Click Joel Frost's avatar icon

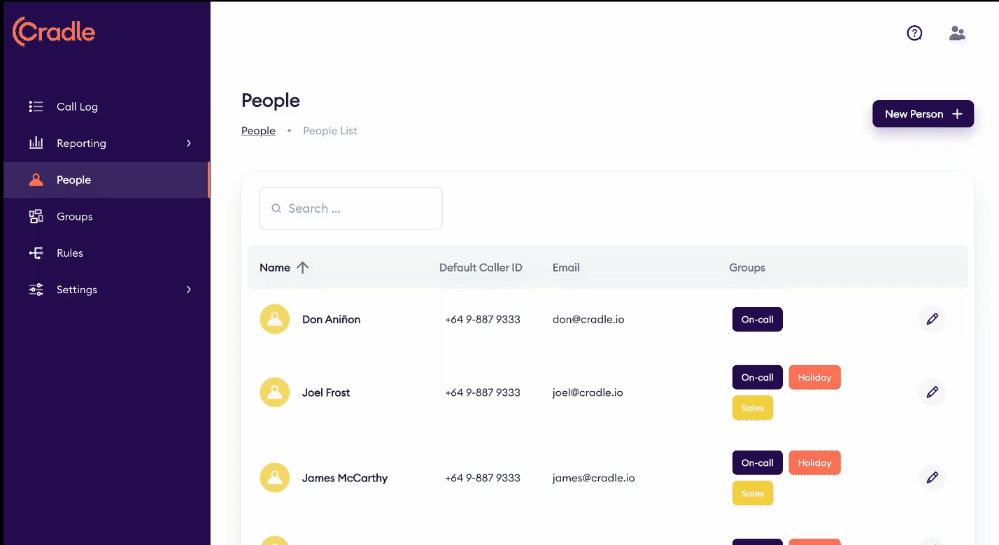click(275, 392)
